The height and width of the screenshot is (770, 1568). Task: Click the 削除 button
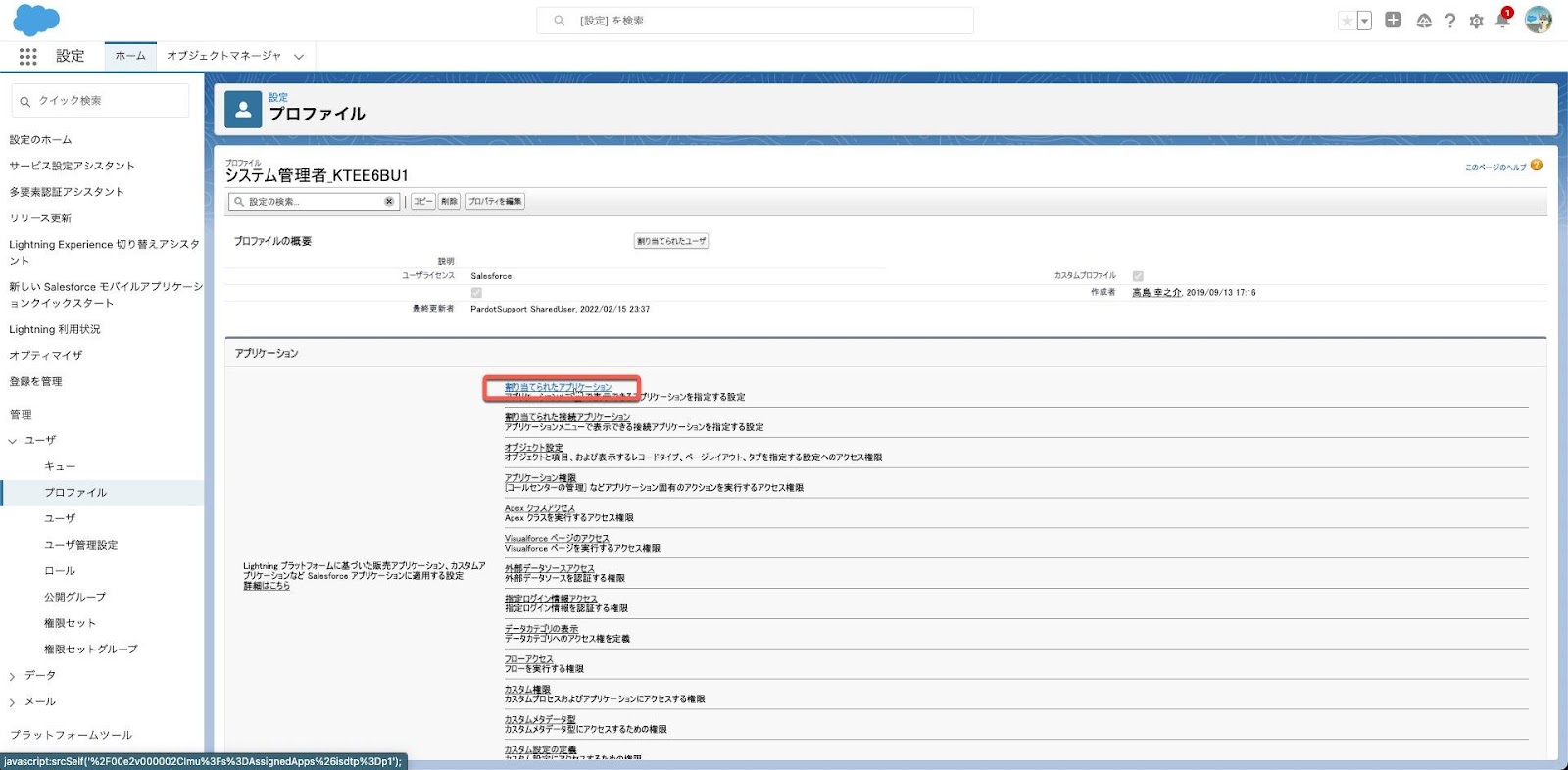point(449,201)
